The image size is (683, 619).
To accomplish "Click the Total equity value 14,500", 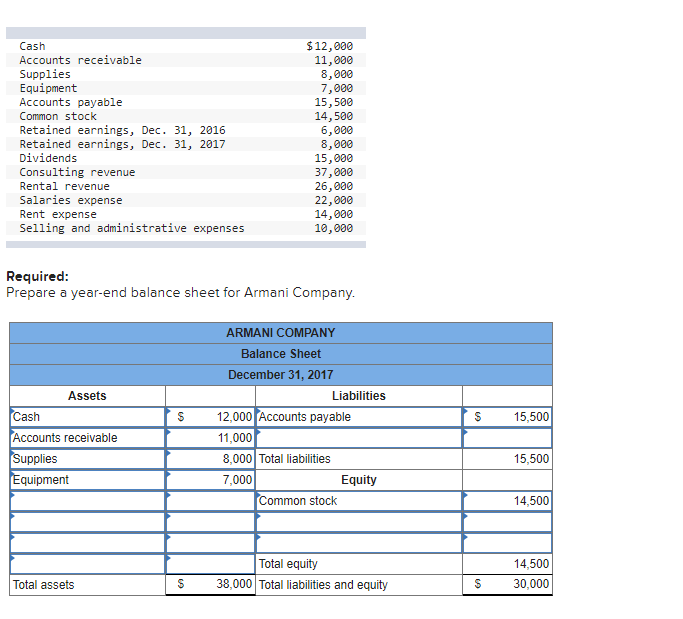I will click(531, 564).
